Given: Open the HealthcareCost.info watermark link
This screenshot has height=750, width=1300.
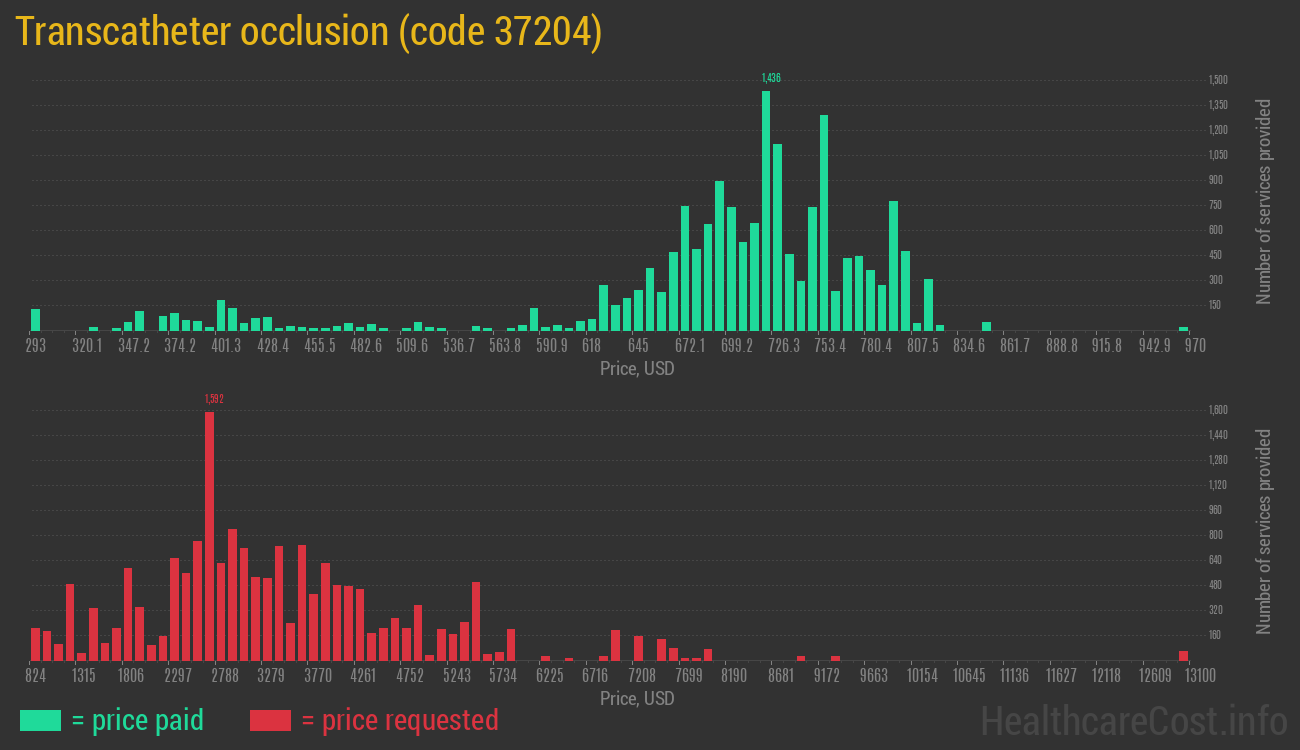Looking at the screenshot, I should [1133, 720].
